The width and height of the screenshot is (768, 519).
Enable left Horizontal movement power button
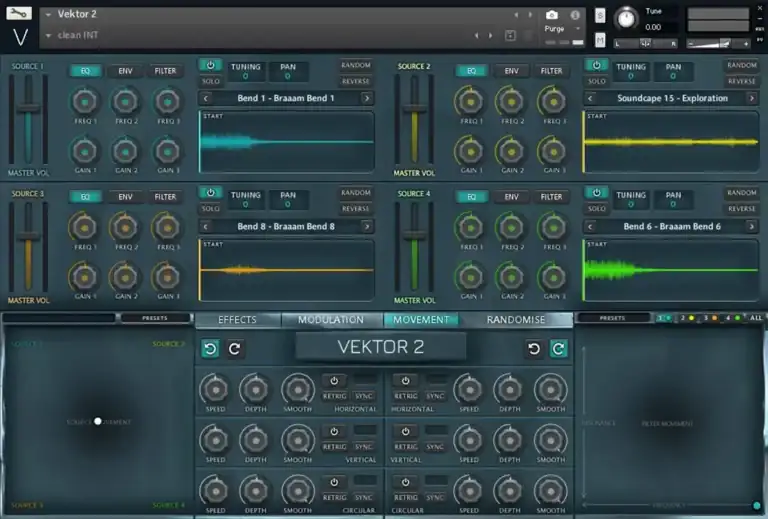coord(334,380)
